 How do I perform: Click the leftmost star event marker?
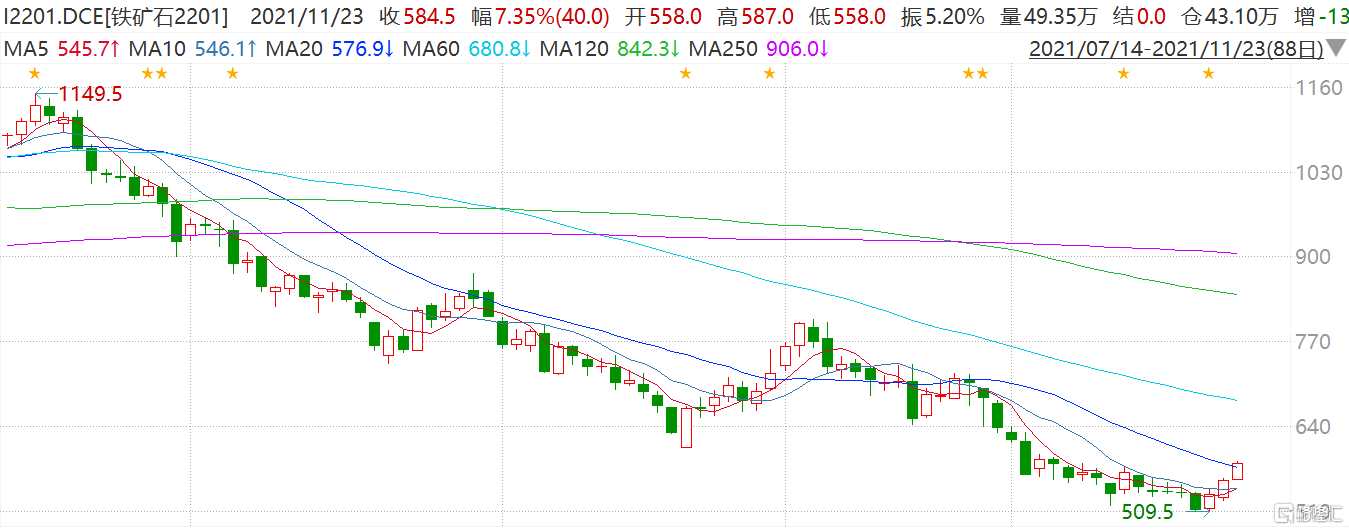(35, 73)
